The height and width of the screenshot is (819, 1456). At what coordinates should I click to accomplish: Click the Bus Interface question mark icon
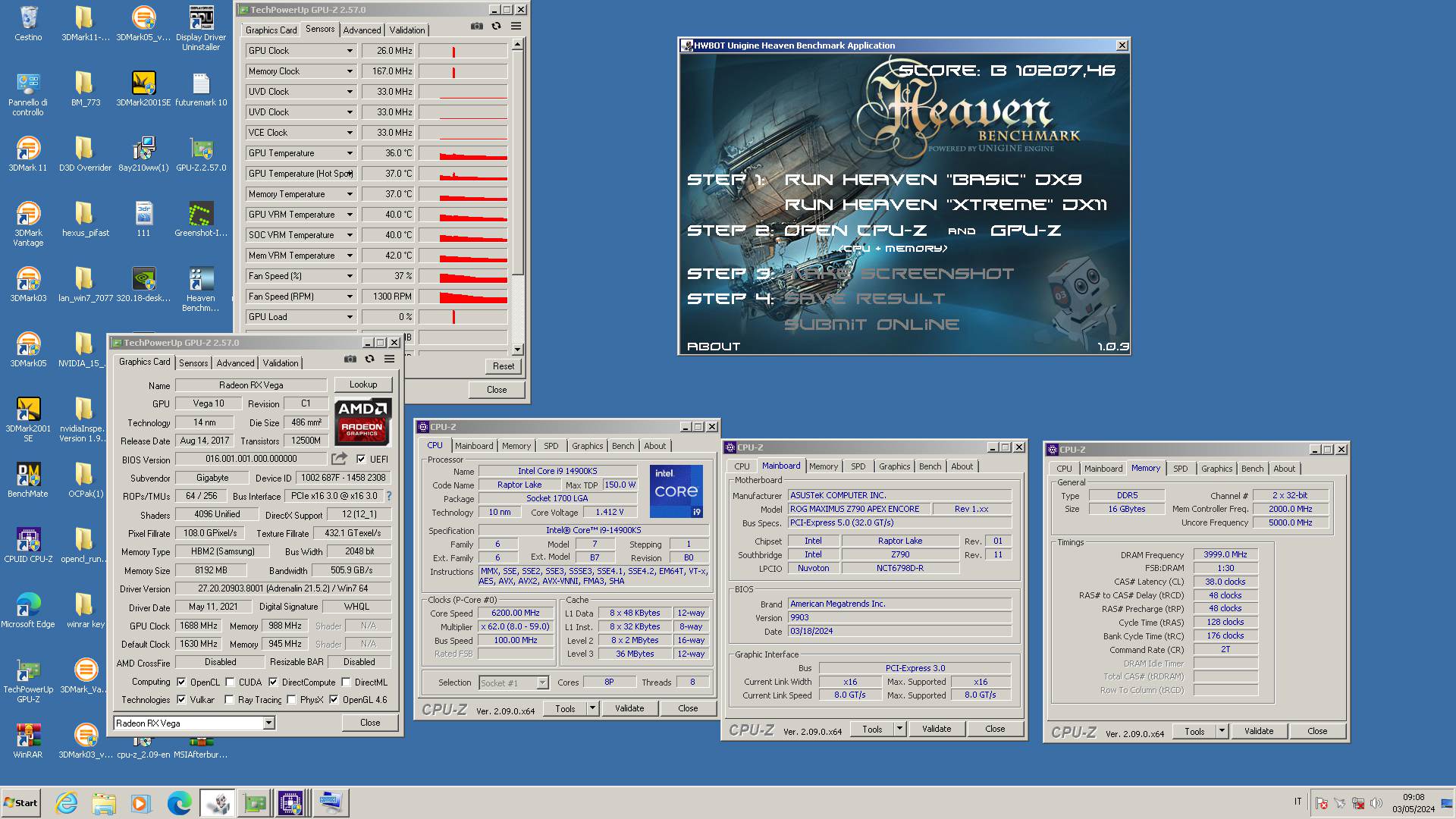389,496
